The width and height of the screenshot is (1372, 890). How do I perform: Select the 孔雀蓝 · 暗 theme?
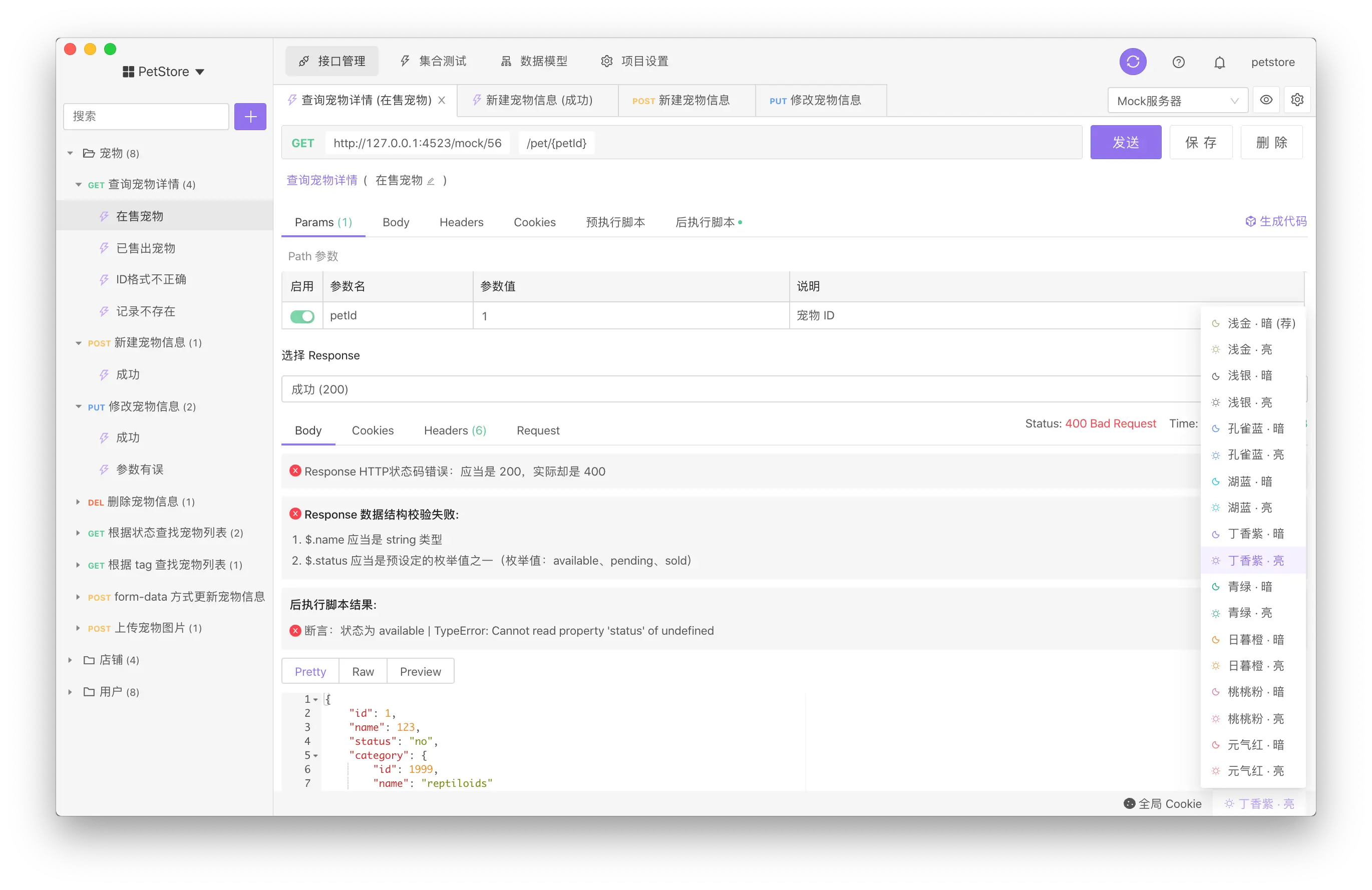[1255, 428]
